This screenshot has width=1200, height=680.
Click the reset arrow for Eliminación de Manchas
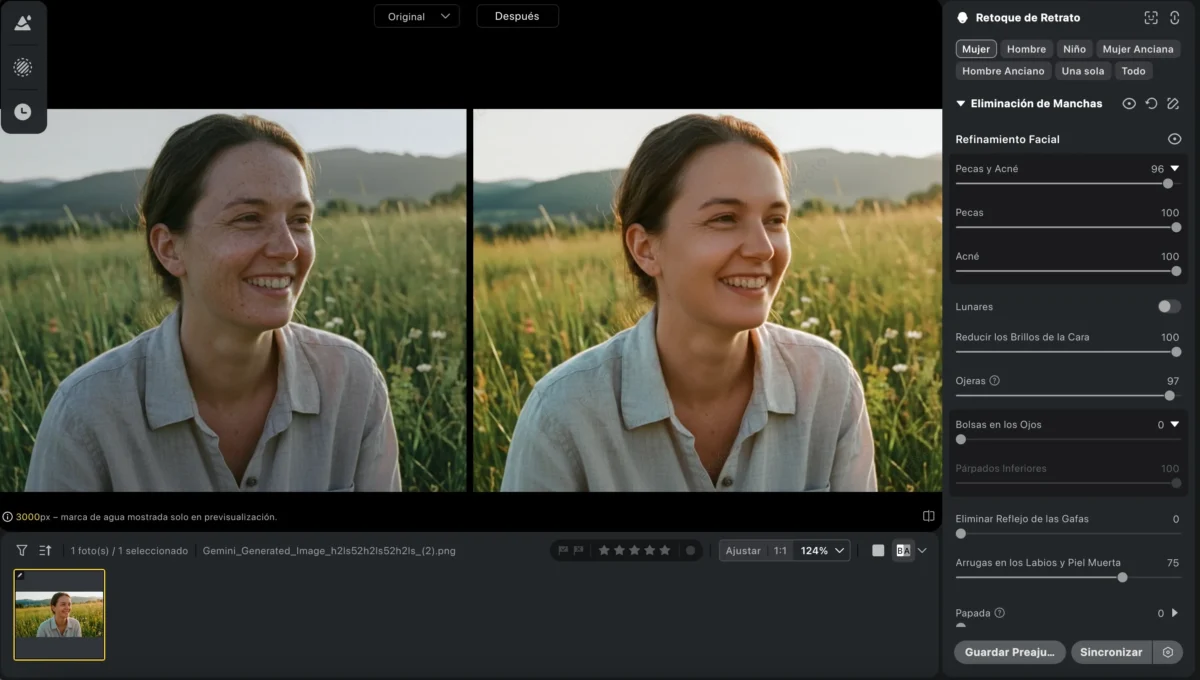point(1151,104)
